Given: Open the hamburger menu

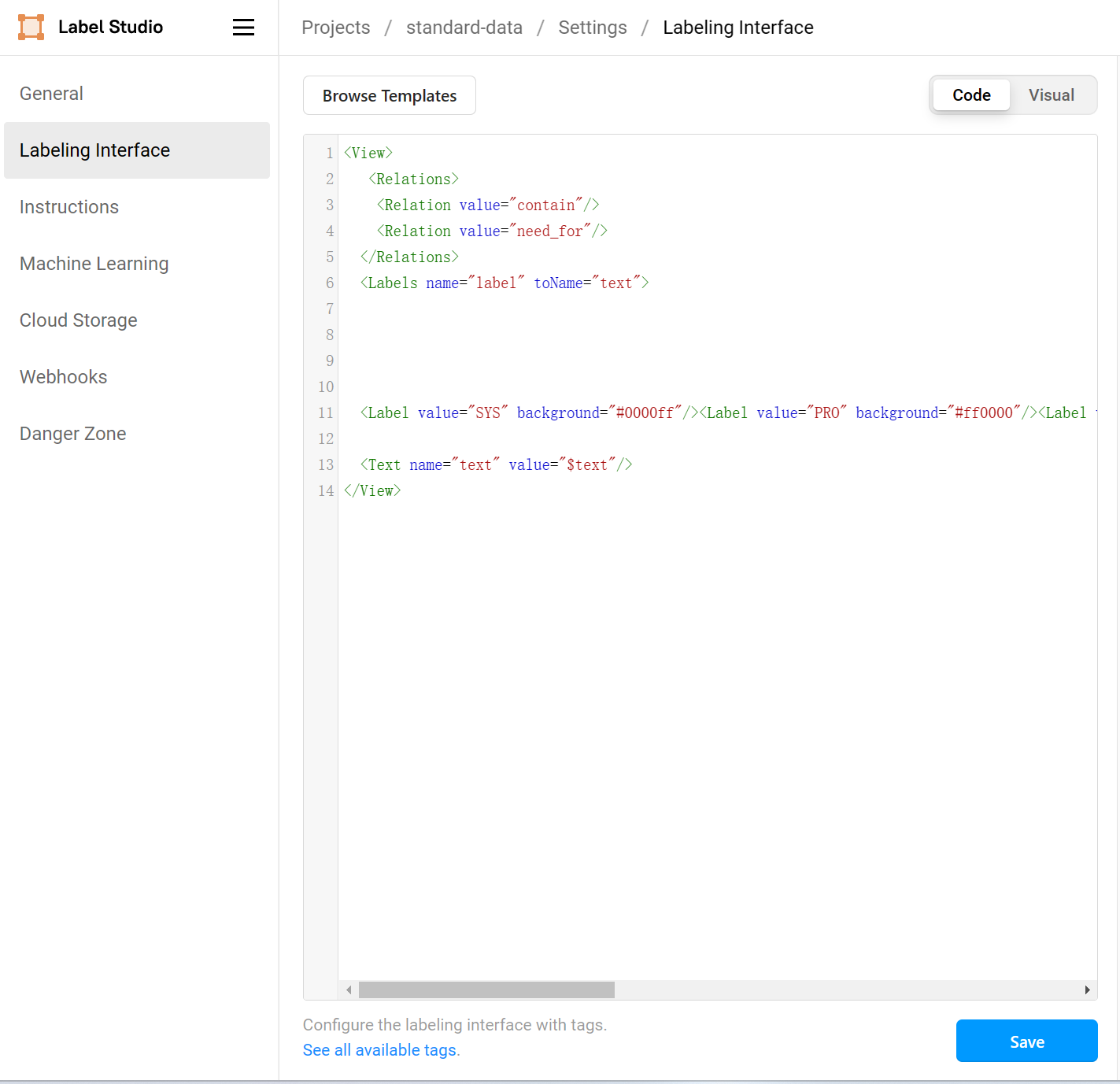Looking at the screenshot, I should tap(243, 28).
